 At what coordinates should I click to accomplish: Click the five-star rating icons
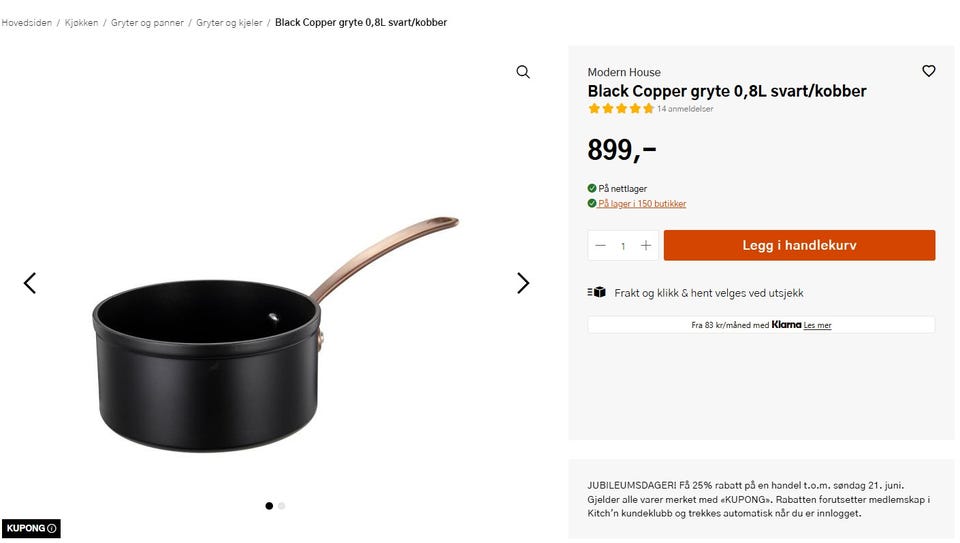[621, 108]
